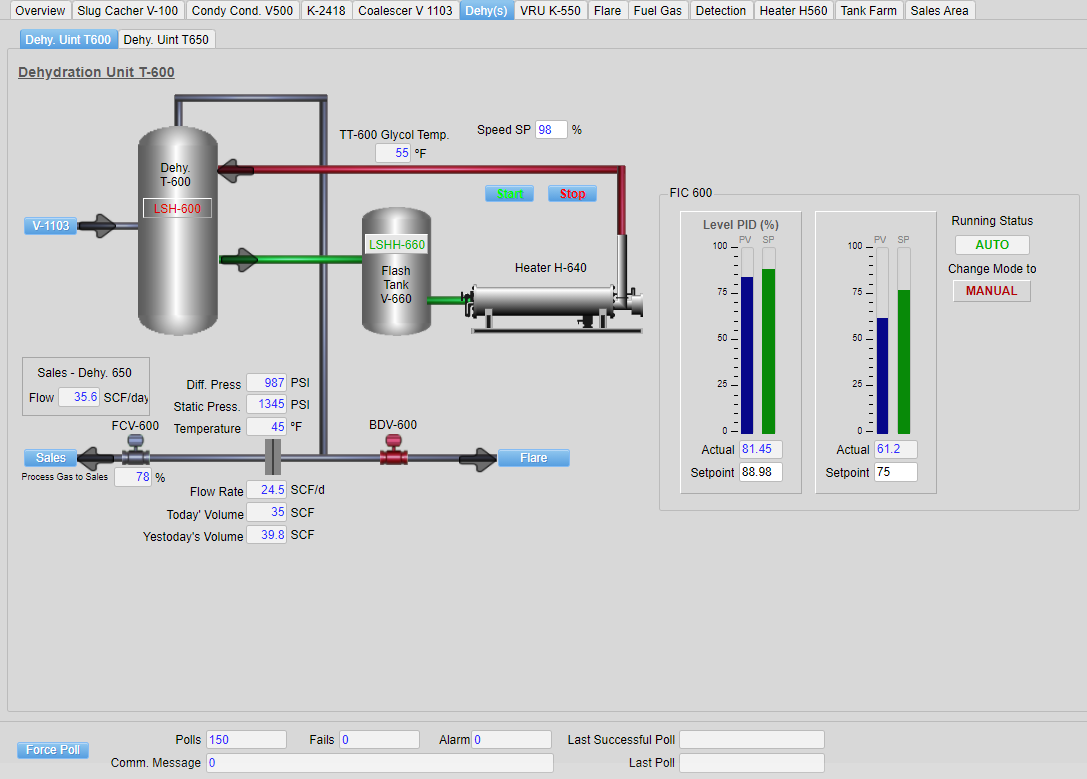Open the VRU K-550 tab

[550, 10]
